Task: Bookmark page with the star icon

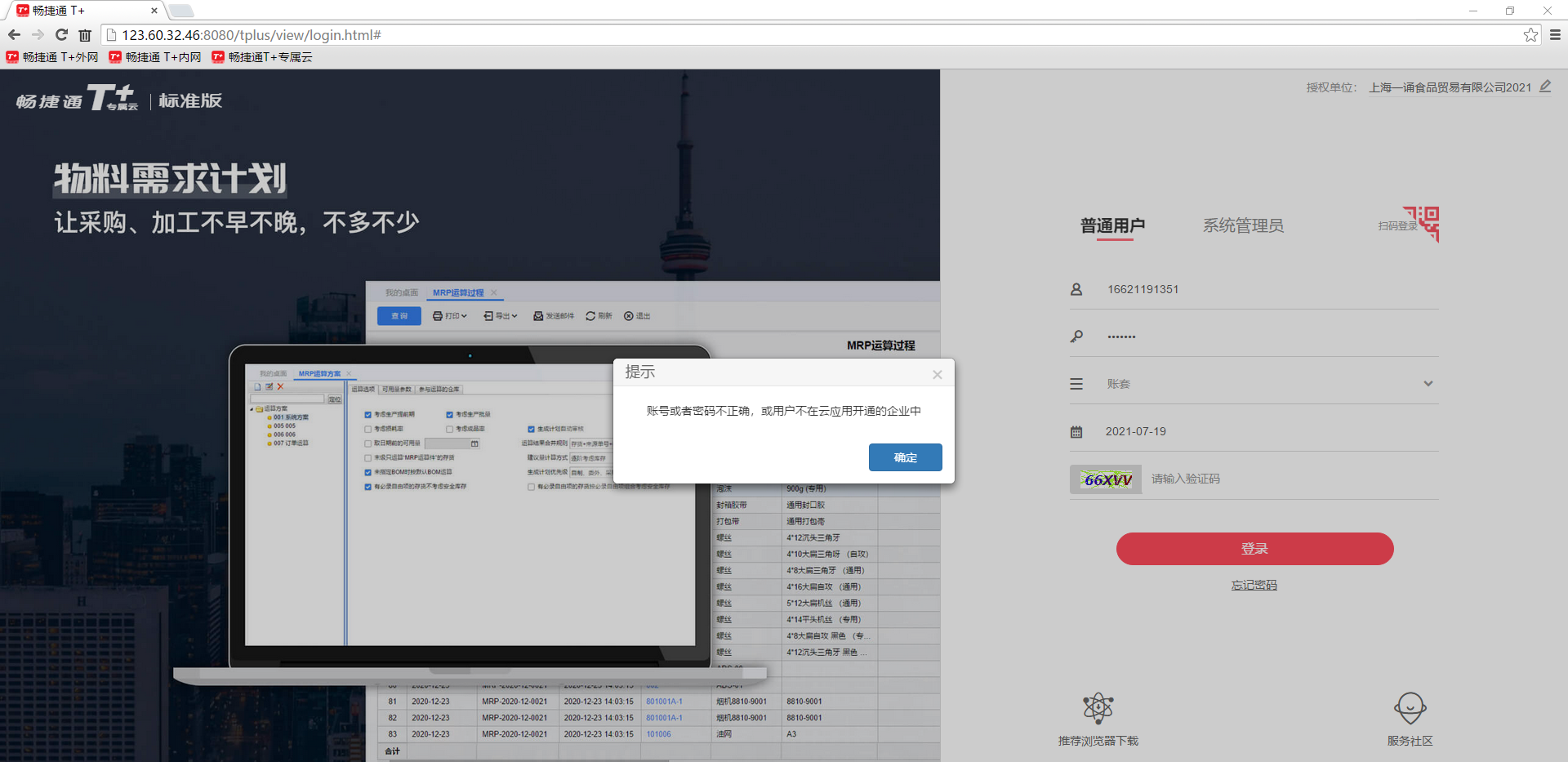Action: coord(1530,34)
